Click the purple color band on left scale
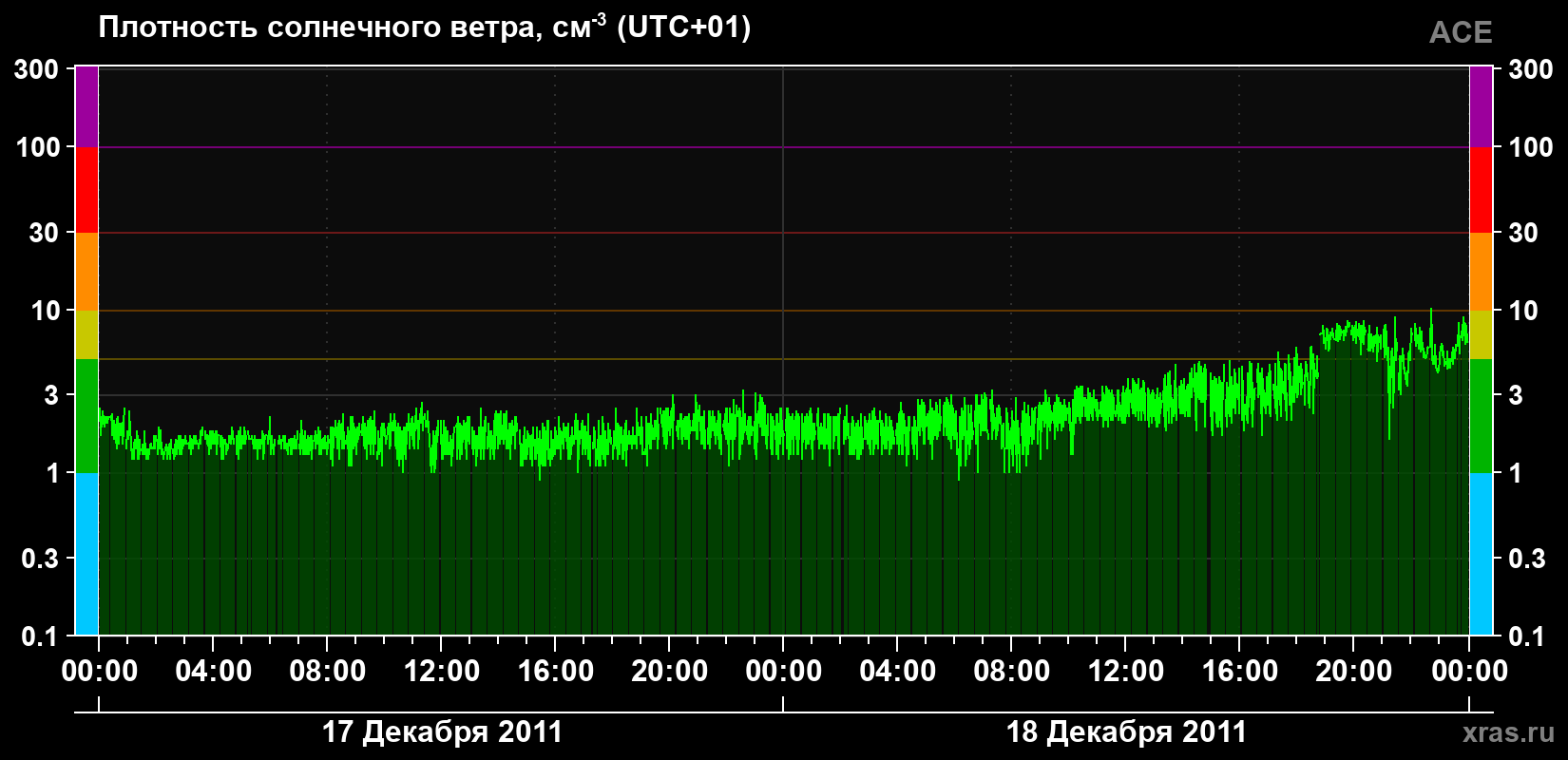1568x760 pixels. [86, 106]
